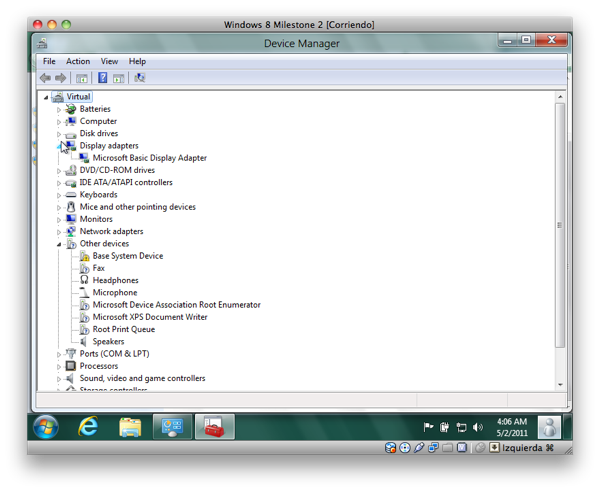This screenshot has width=600, height=492.
Task: Select the Fax device entry
Action: click(98, 268)
